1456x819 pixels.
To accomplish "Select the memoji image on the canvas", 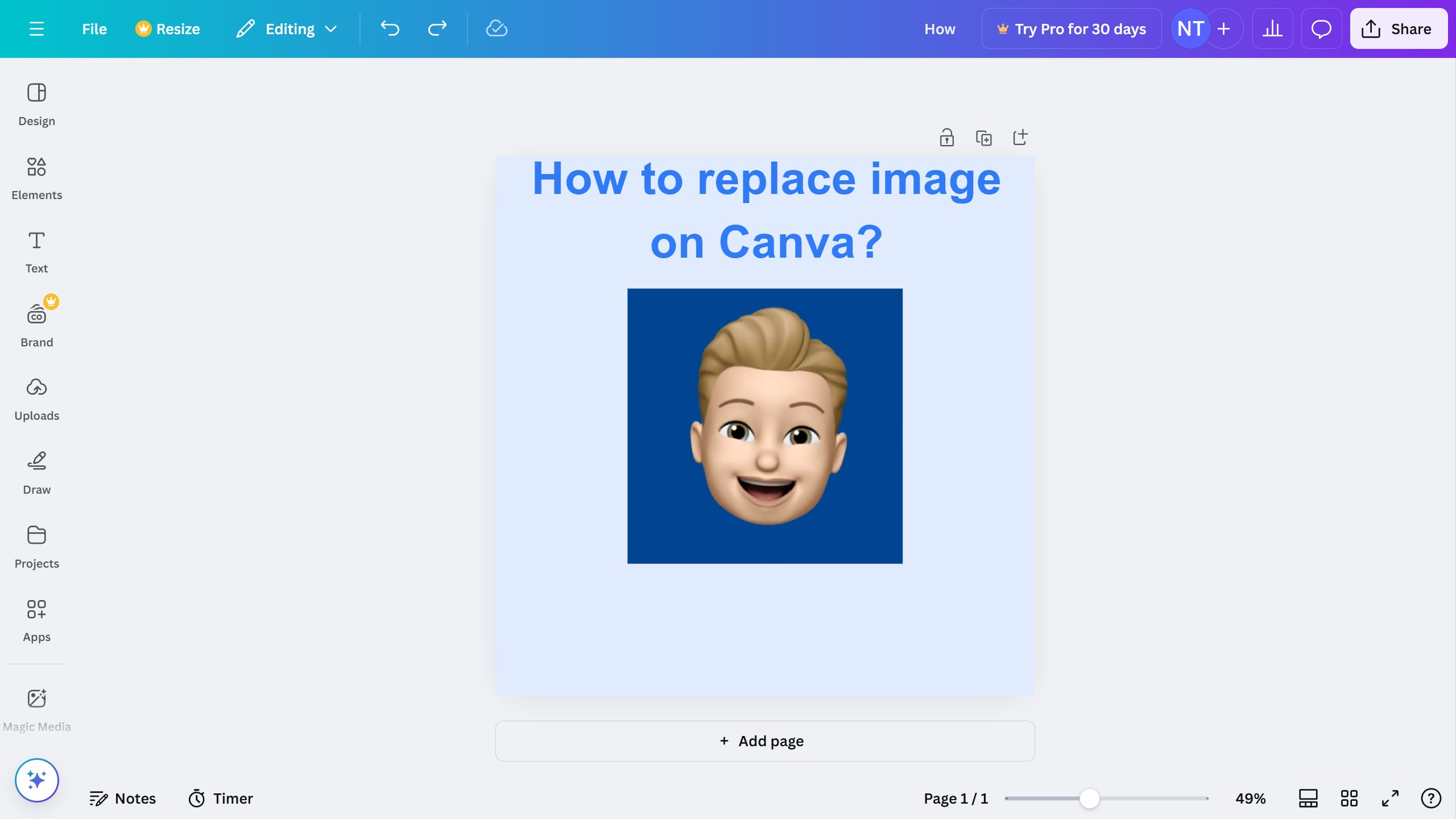I will 764,427.
